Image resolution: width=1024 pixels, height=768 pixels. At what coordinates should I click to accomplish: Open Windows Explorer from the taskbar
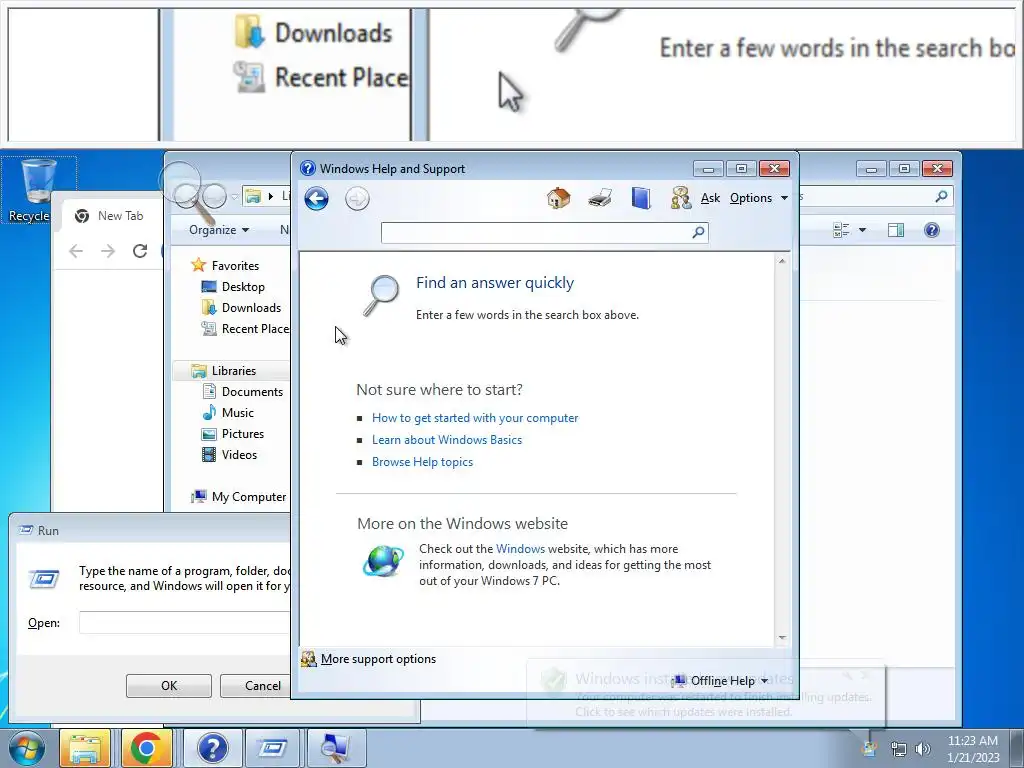(x=85, y=748)
